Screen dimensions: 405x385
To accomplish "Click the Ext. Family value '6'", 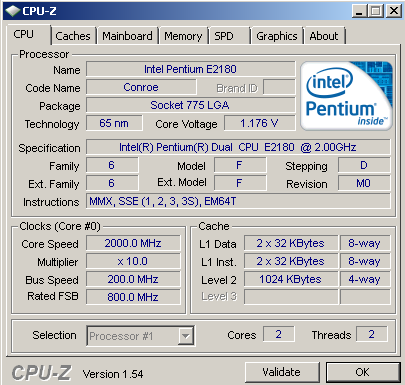I will tap(112, 183).
